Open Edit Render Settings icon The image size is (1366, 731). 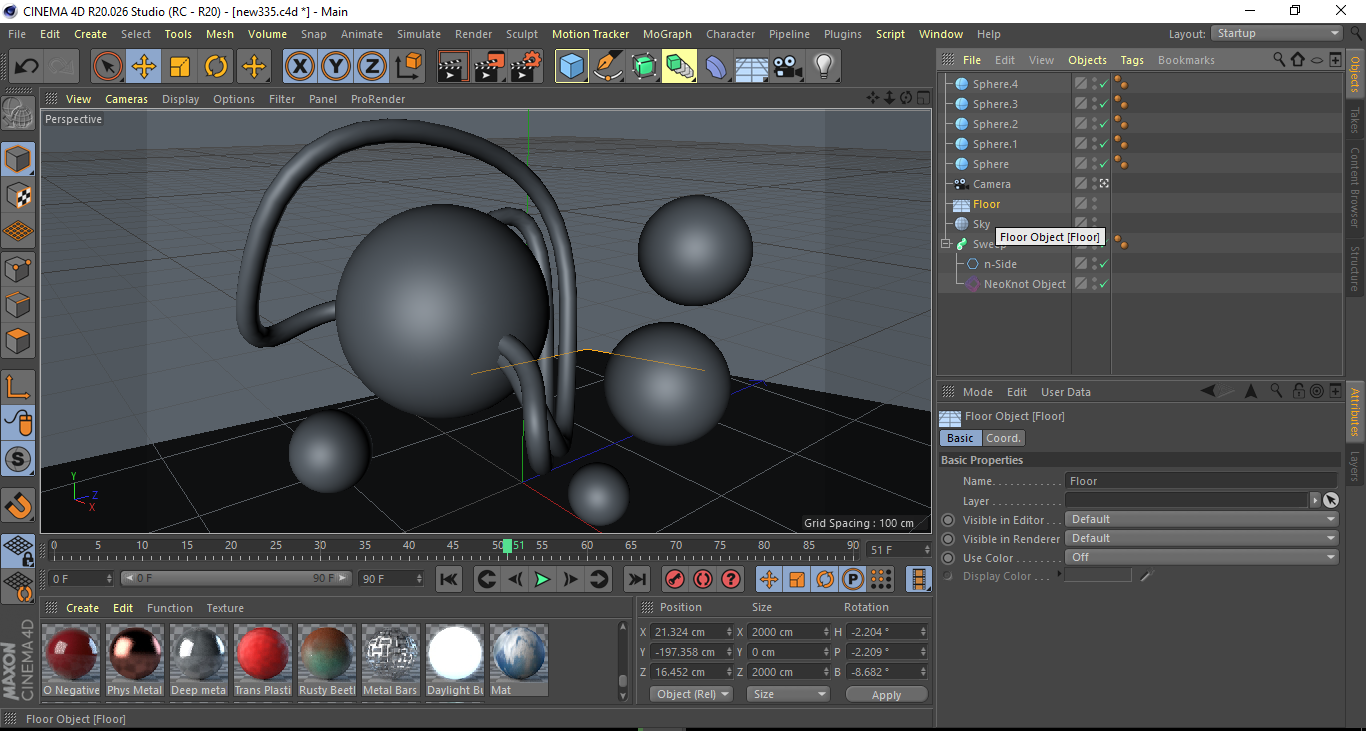pyautogui.click(x=526, y=67)
